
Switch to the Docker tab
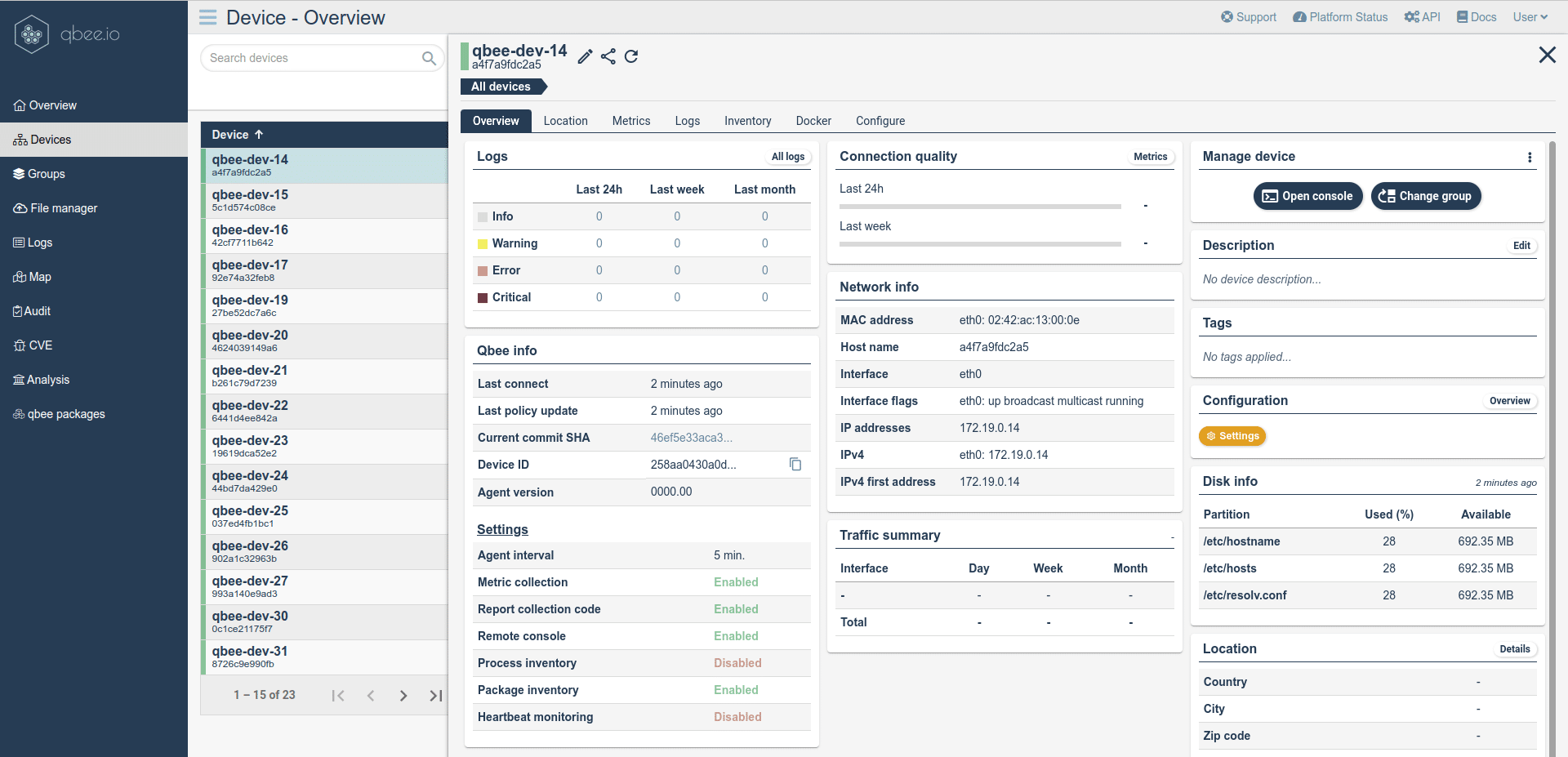(813, 121)
